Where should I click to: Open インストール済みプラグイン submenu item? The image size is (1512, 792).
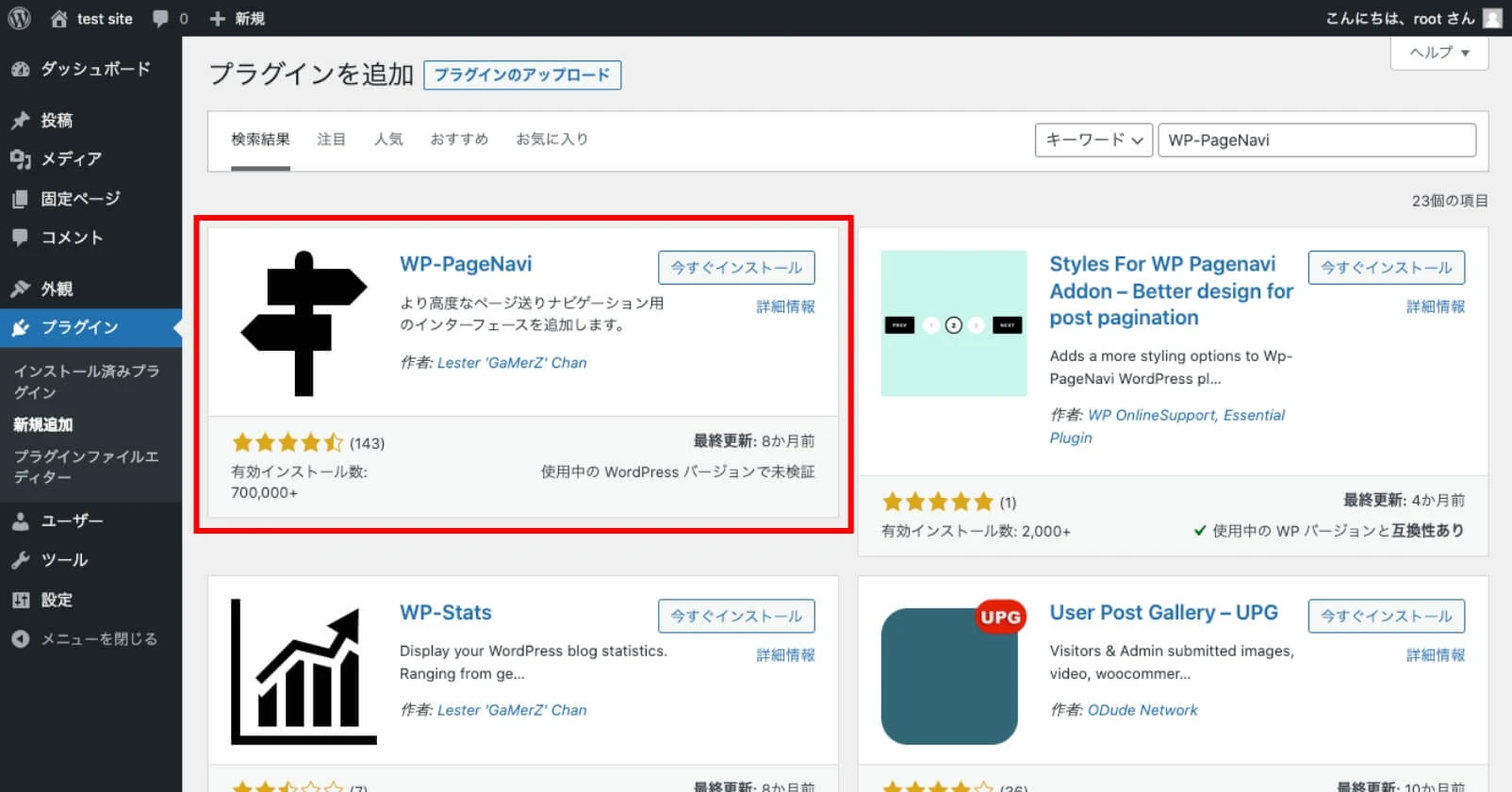pyautogui.click(x=86, y=382)
